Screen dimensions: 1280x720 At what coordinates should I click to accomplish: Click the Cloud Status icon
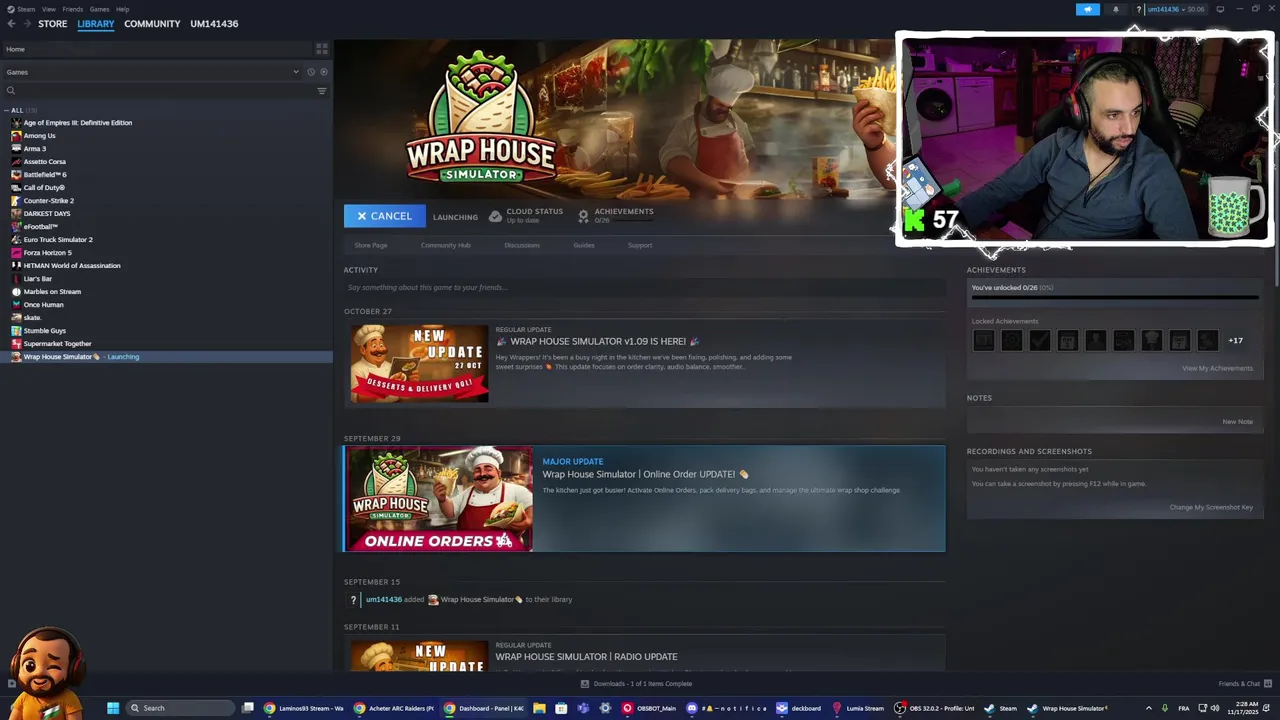(495, 216)
